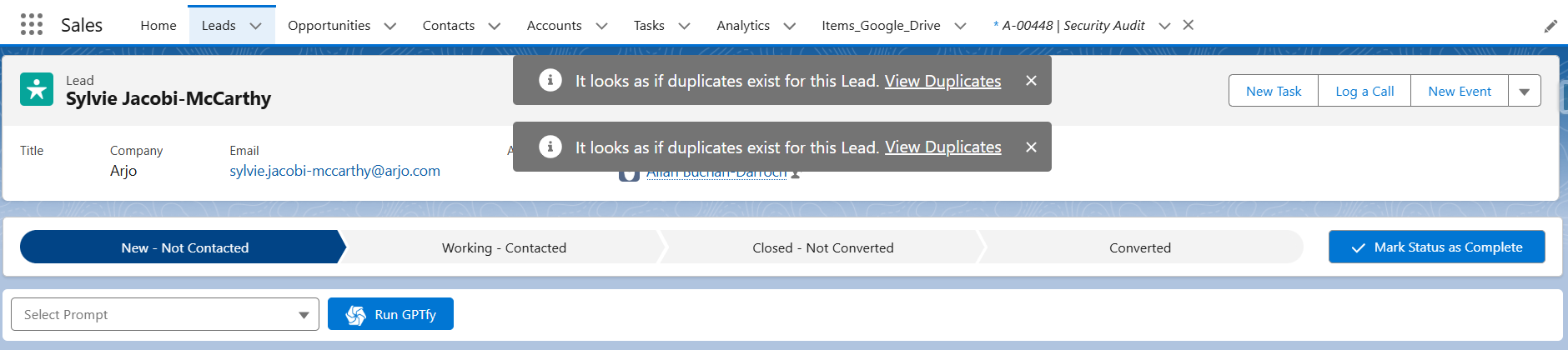
Task: Open the Items_Google_Drive tab
Action: 881,26
